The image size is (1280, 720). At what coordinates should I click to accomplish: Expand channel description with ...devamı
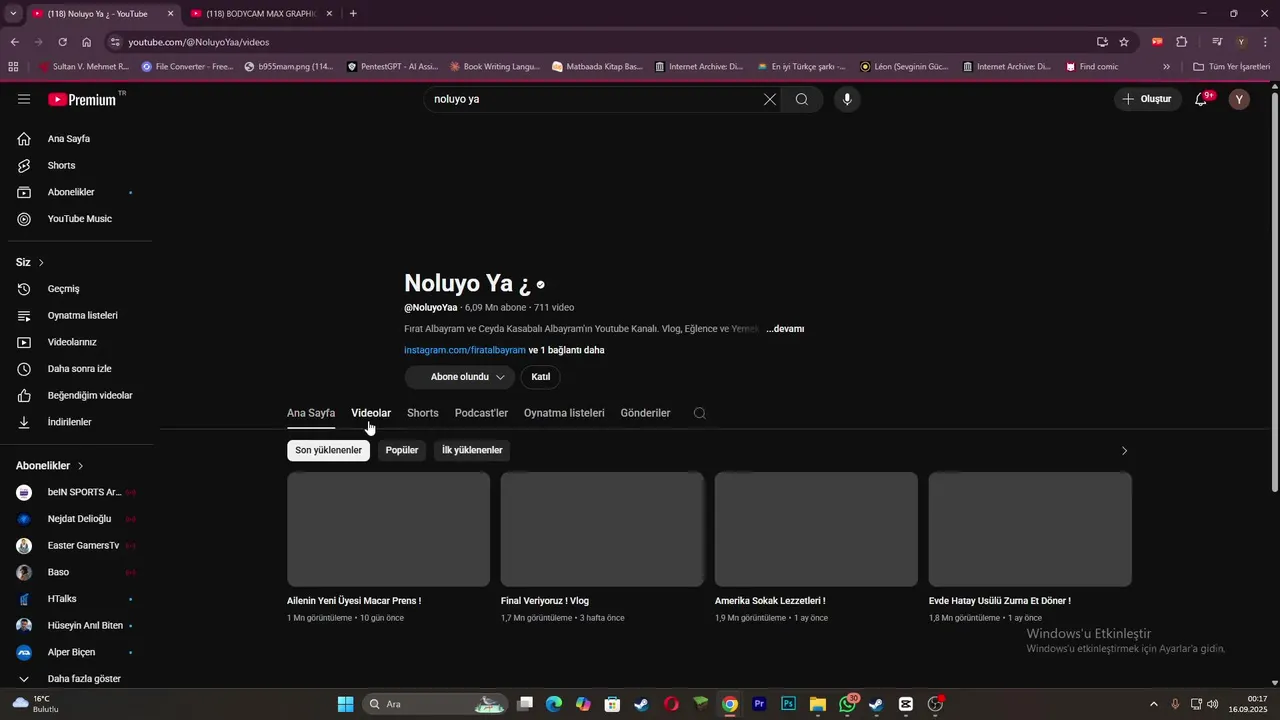tap(785, 329)
